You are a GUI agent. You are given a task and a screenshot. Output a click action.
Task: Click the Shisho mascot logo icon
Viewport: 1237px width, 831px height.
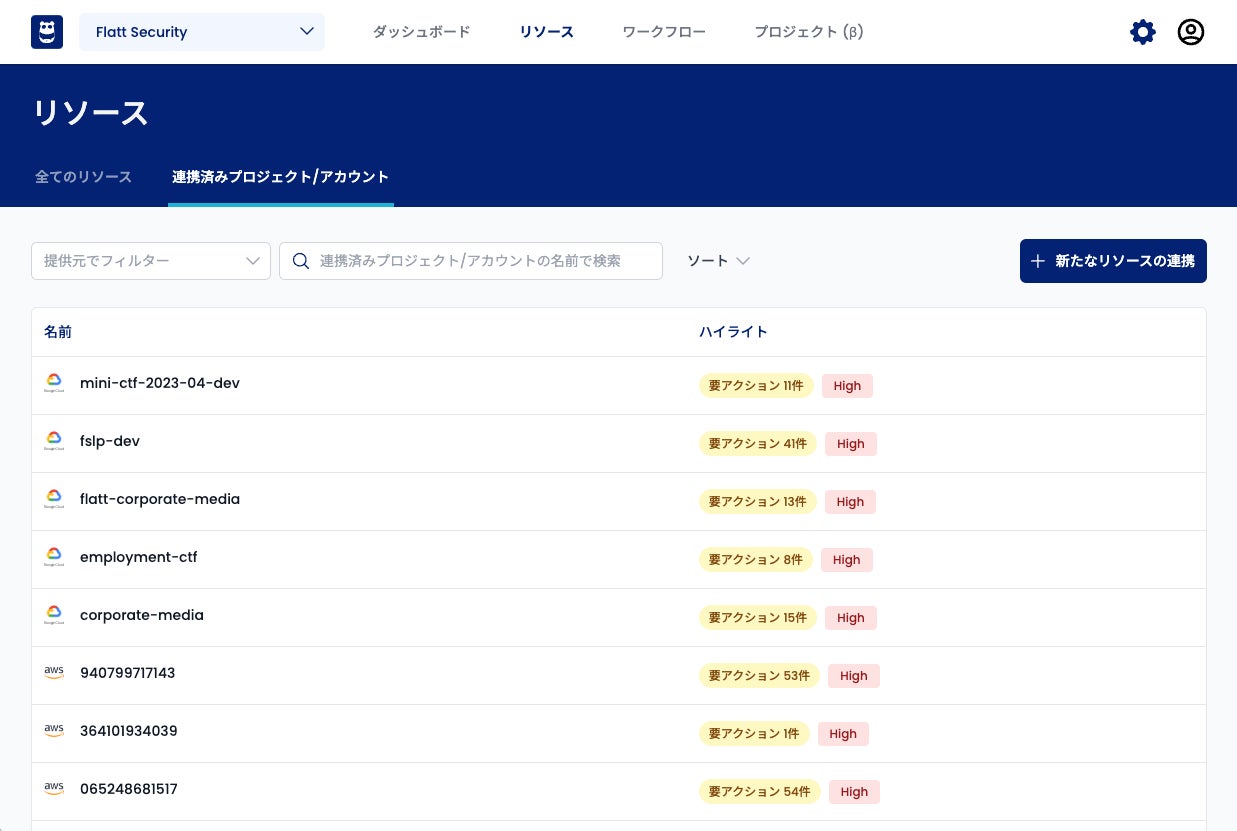click(47, 32)
